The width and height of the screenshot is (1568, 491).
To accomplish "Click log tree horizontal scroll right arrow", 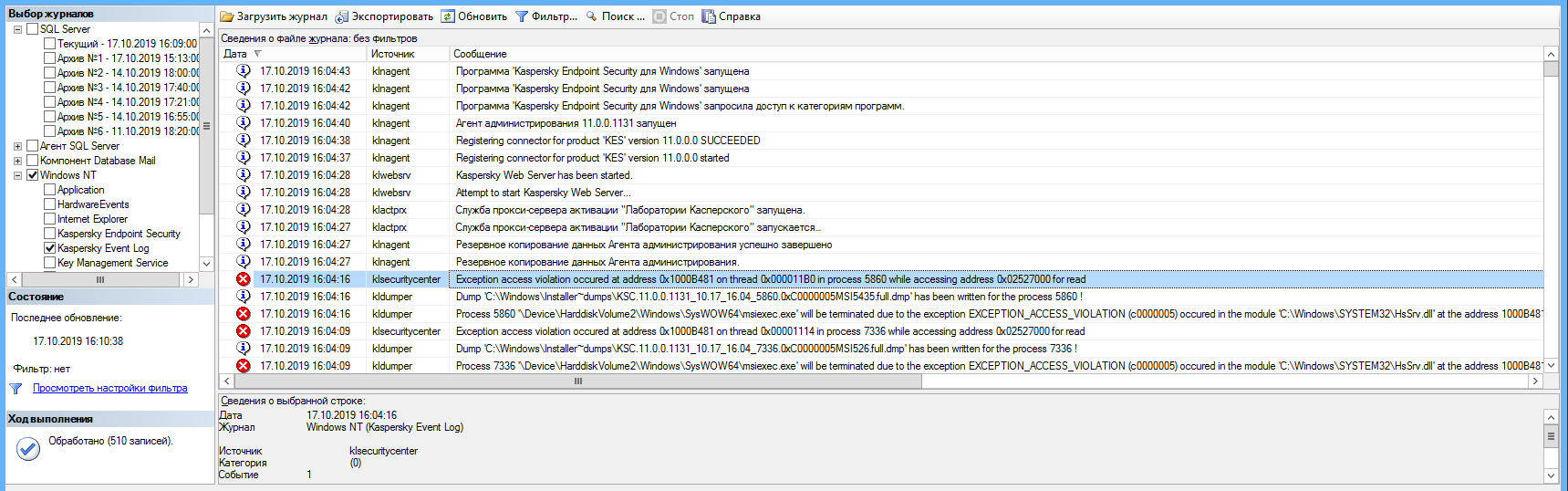I will (191, 279).
